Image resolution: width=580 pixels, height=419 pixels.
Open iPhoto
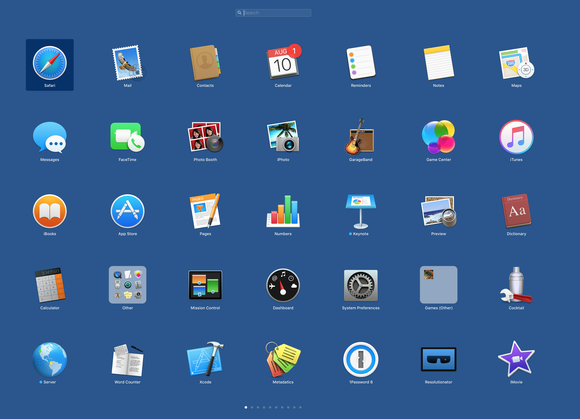(x=283, y=136)
